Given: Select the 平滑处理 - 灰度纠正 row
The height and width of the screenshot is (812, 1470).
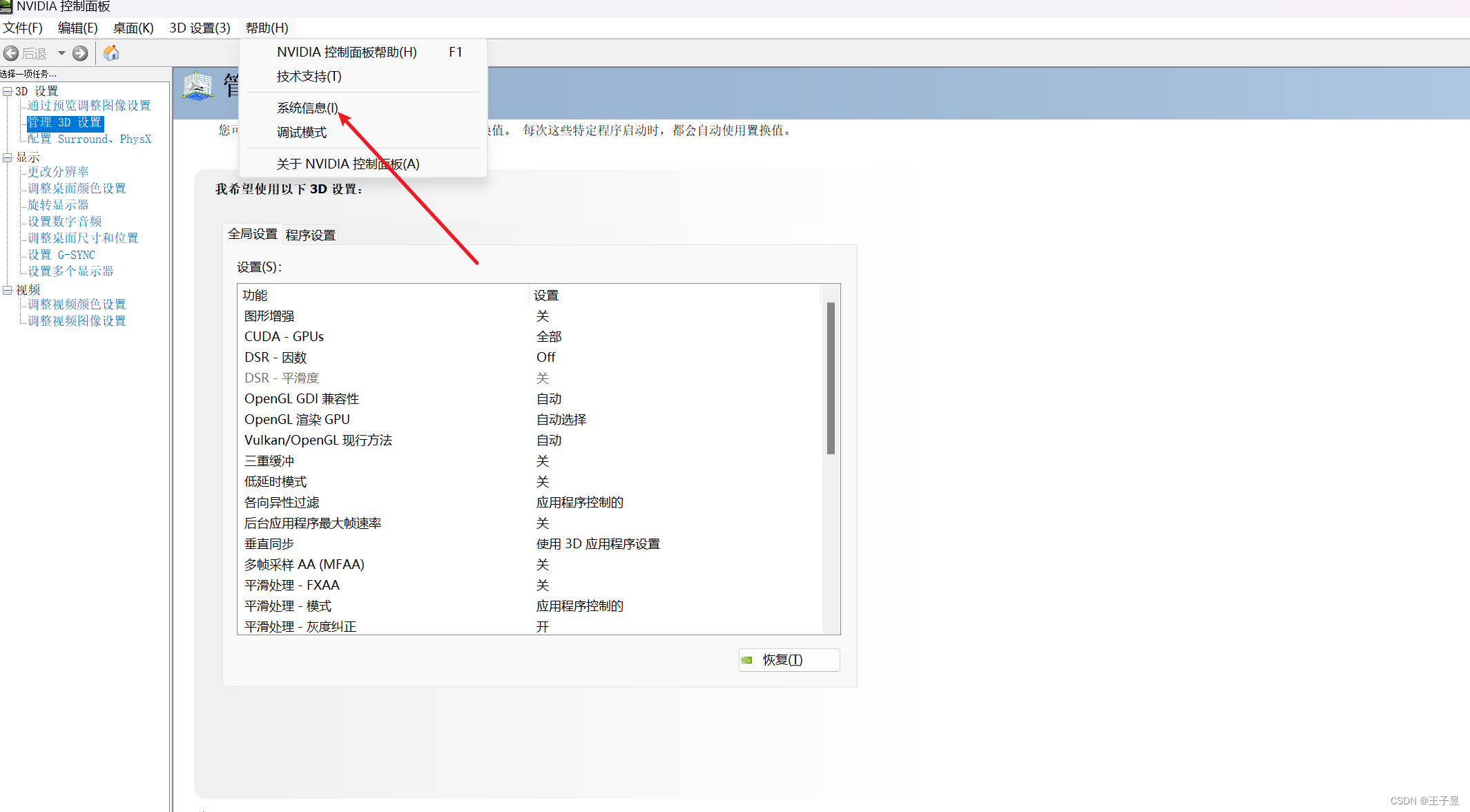Looking at the screenshot, I should tap(530, 626).
